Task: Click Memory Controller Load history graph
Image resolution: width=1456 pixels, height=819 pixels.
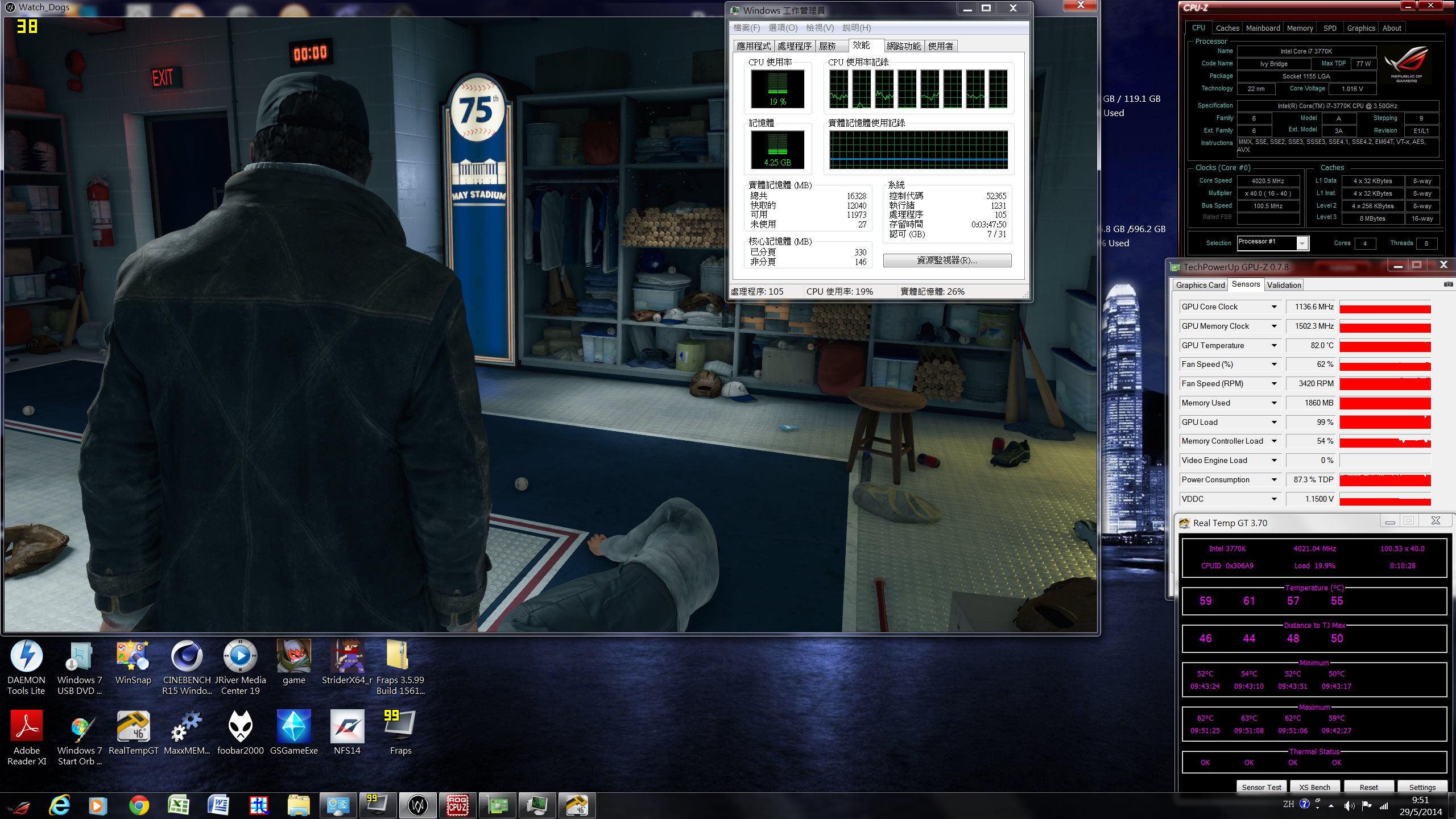Action: click(x=1385, y=441)
